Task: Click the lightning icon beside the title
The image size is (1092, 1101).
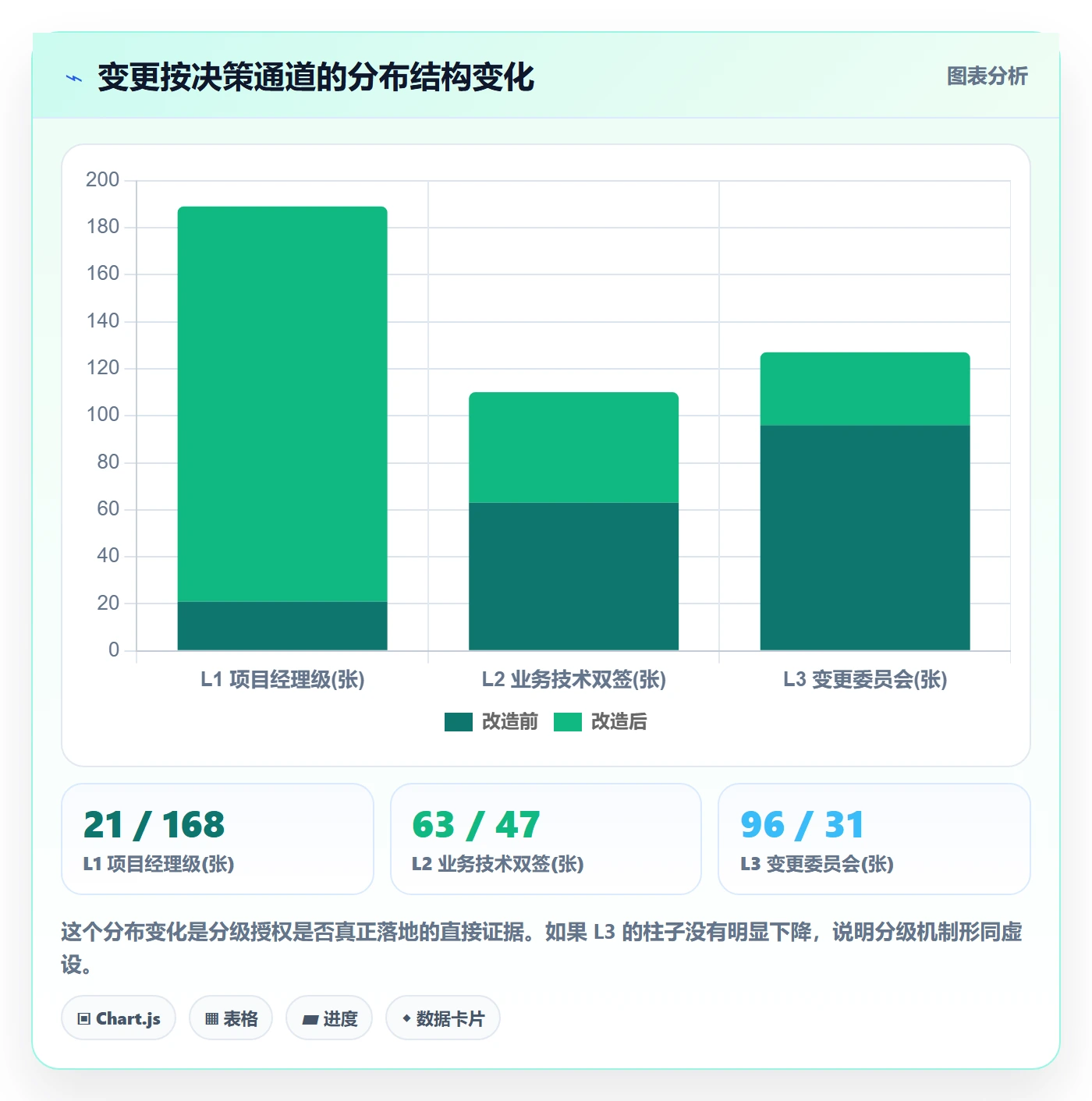Action: [74, 78]
